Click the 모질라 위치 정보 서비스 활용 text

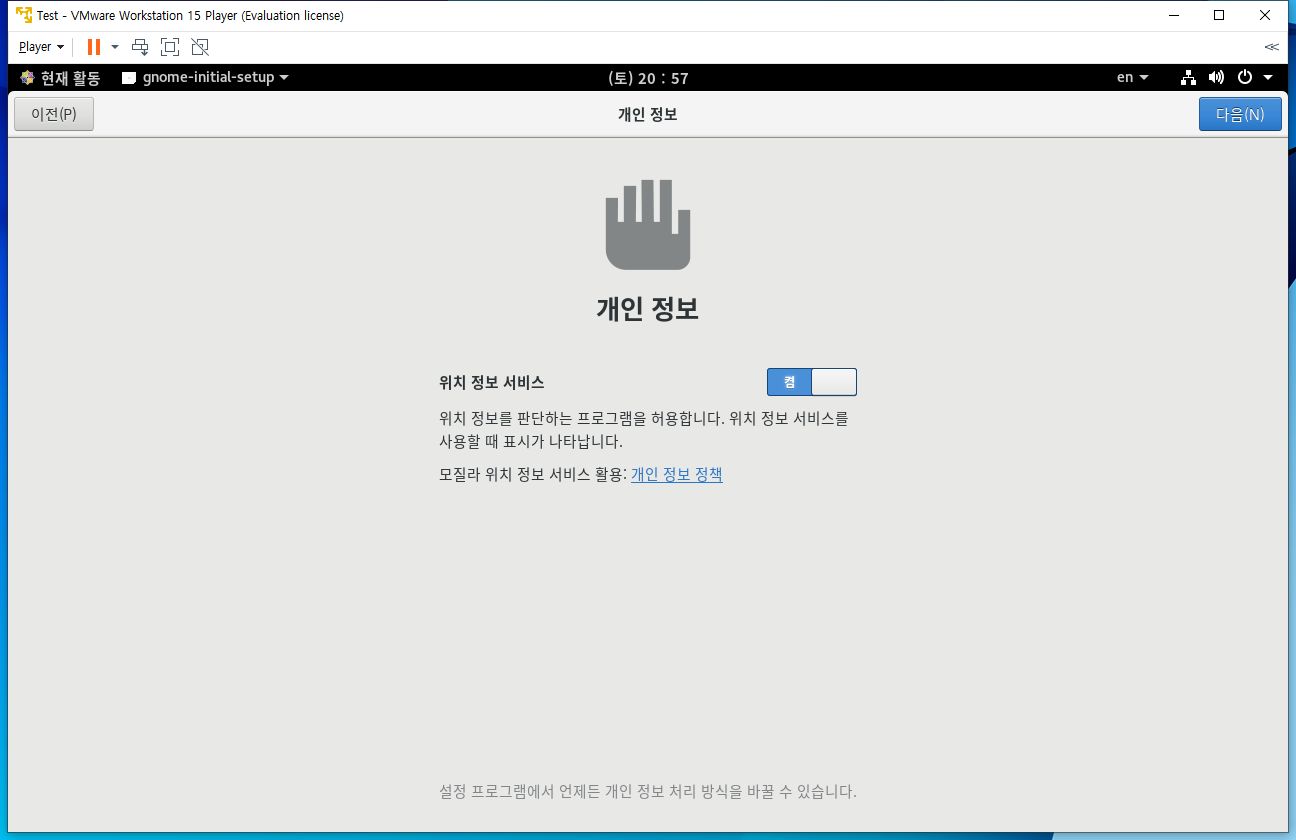533,475
